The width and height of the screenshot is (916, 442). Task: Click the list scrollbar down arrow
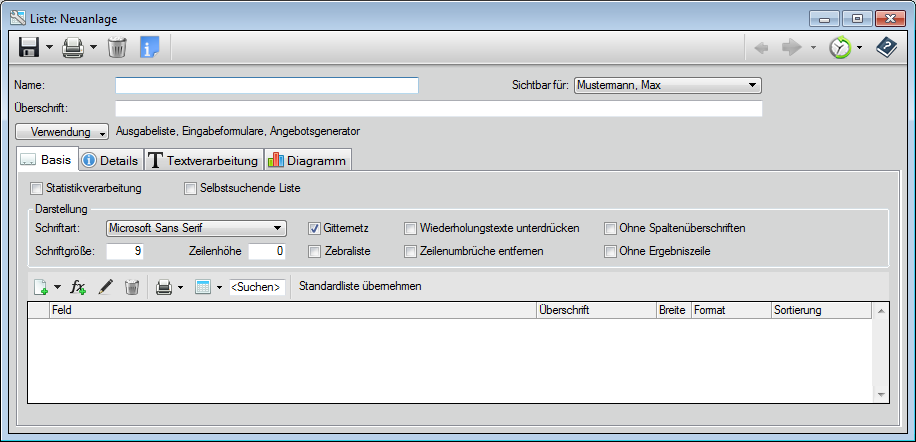(x=881, y=395)
